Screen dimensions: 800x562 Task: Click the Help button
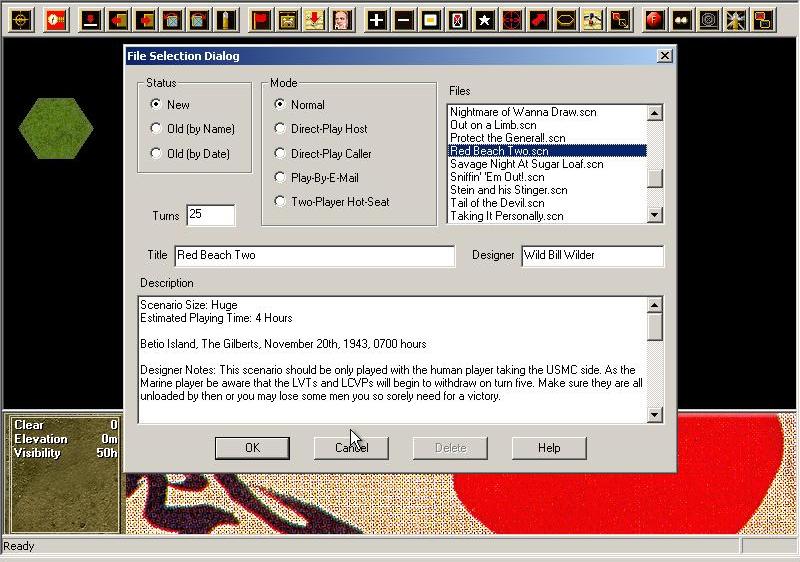click(549, 448)
